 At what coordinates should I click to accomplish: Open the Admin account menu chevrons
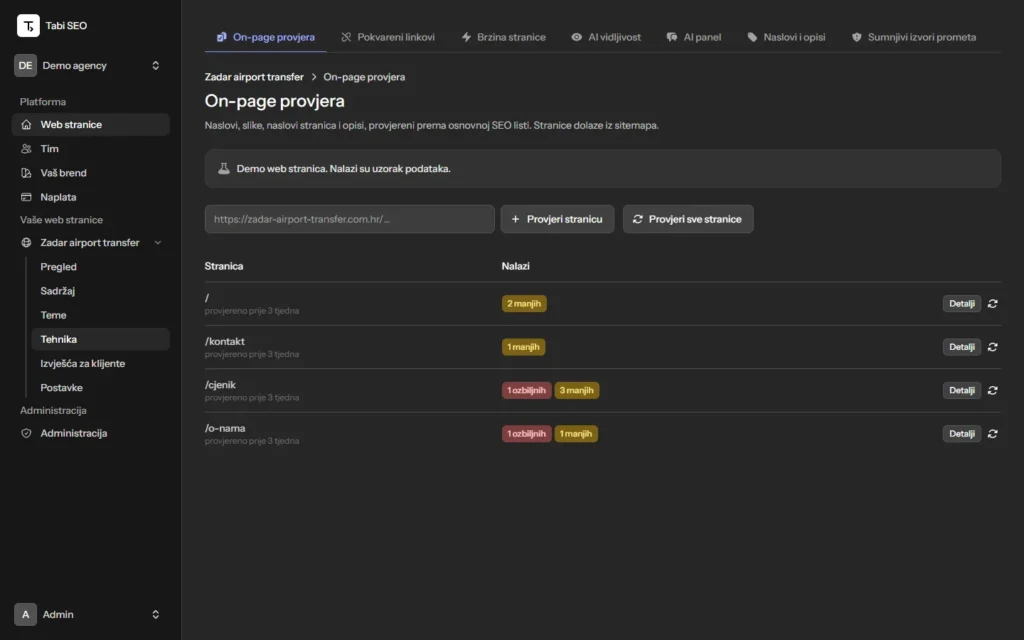155,615
